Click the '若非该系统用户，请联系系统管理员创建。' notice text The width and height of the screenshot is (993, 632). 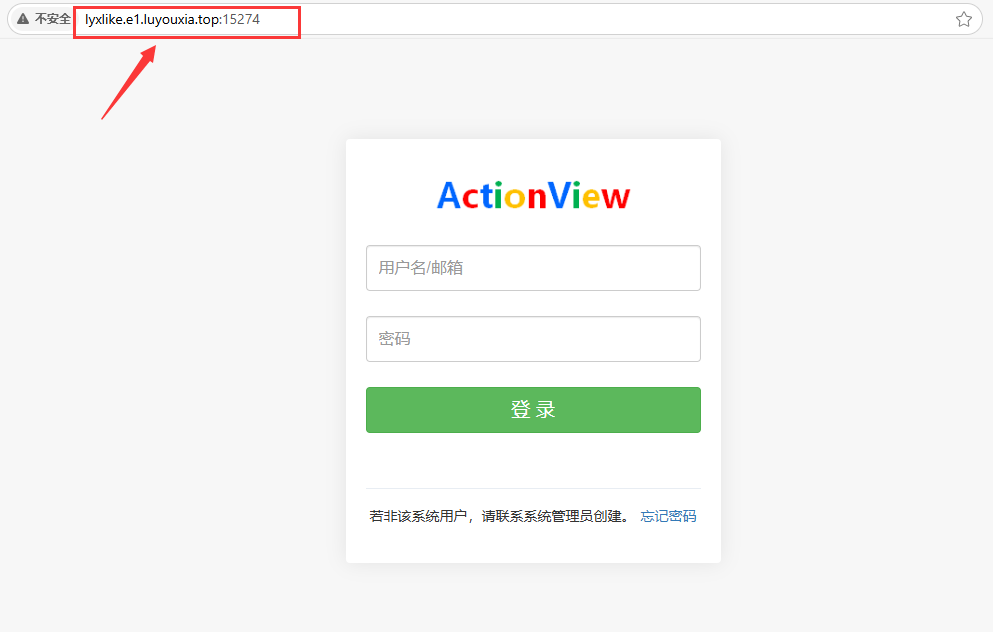coord(502,516)
